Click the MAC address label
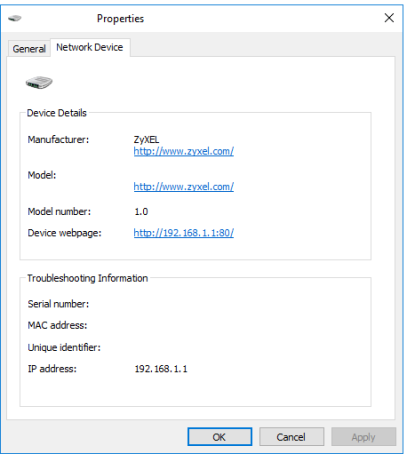The width and height of the screenshot is (407, 454). pyautogui.click(x=57, y=325)
